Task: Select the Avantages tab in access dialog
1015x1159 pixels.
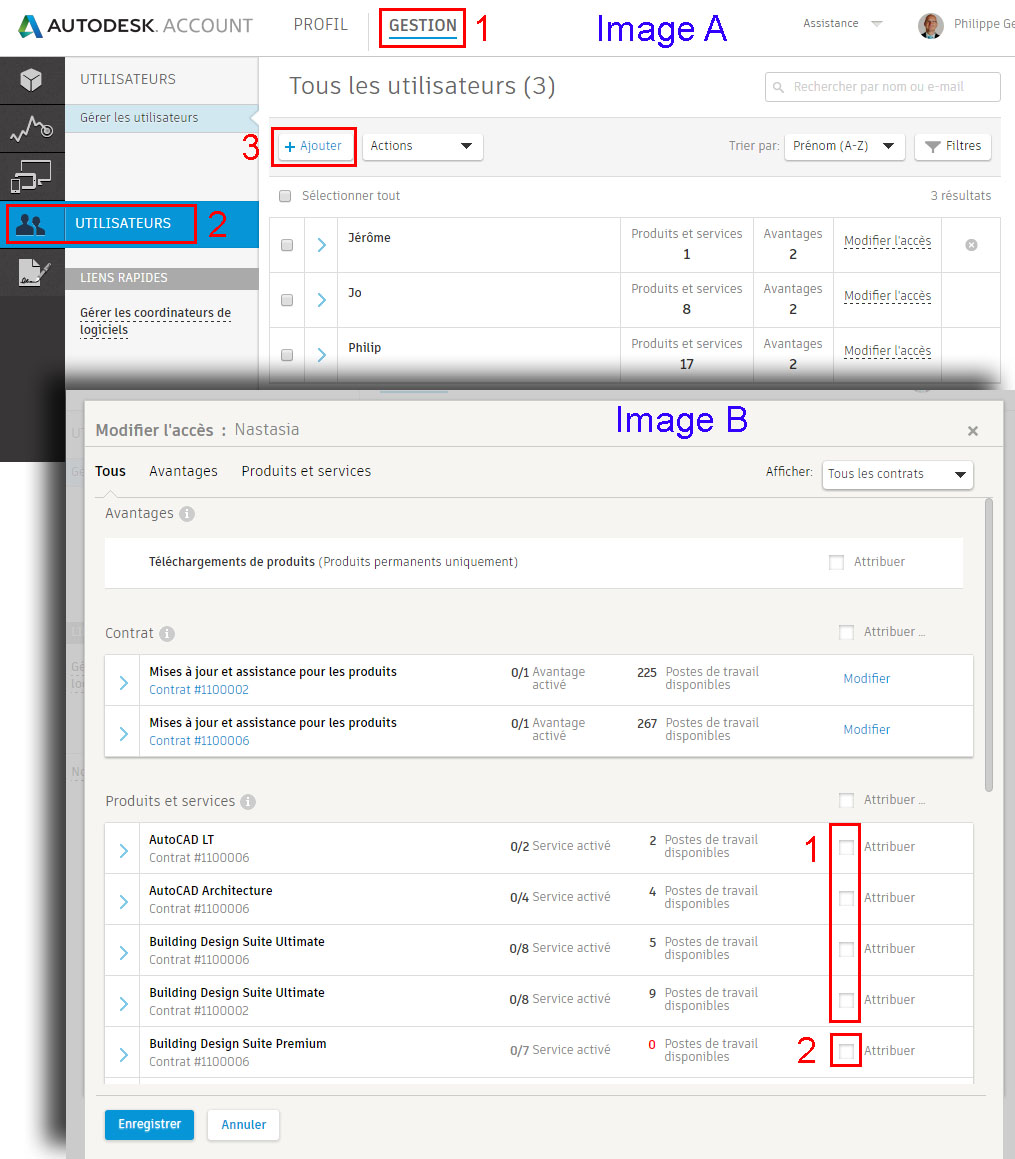Action: [183, 472]
